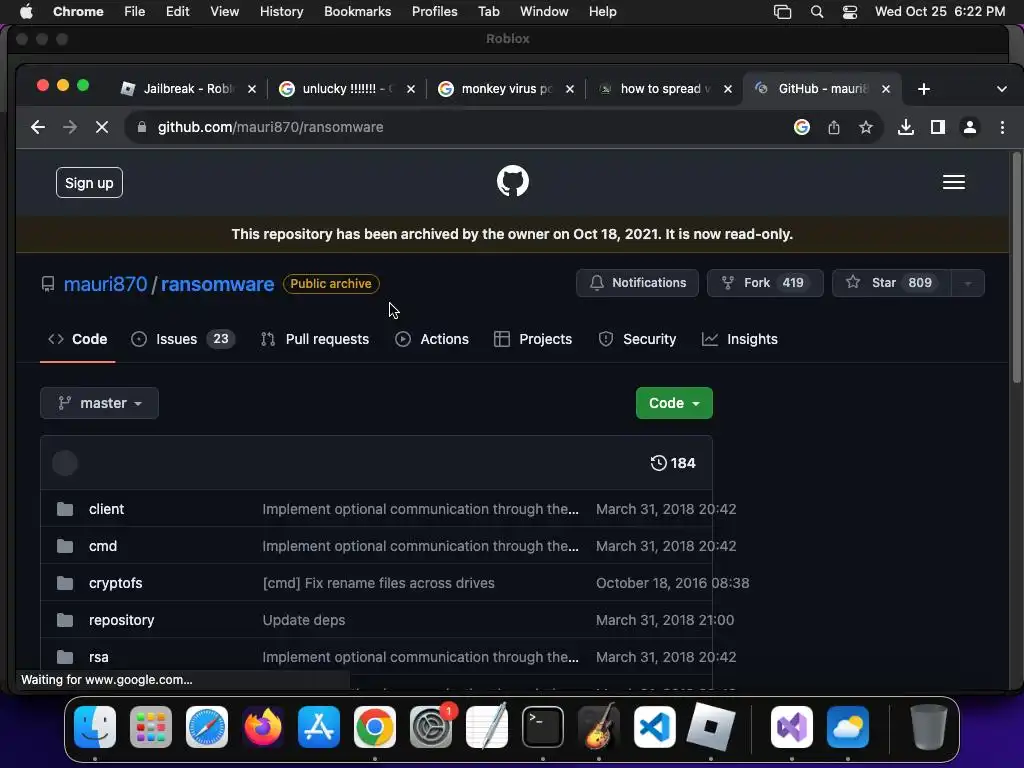Click the Star 809 button
This screenshot has height=768, width=1024.
pos(891,283)
